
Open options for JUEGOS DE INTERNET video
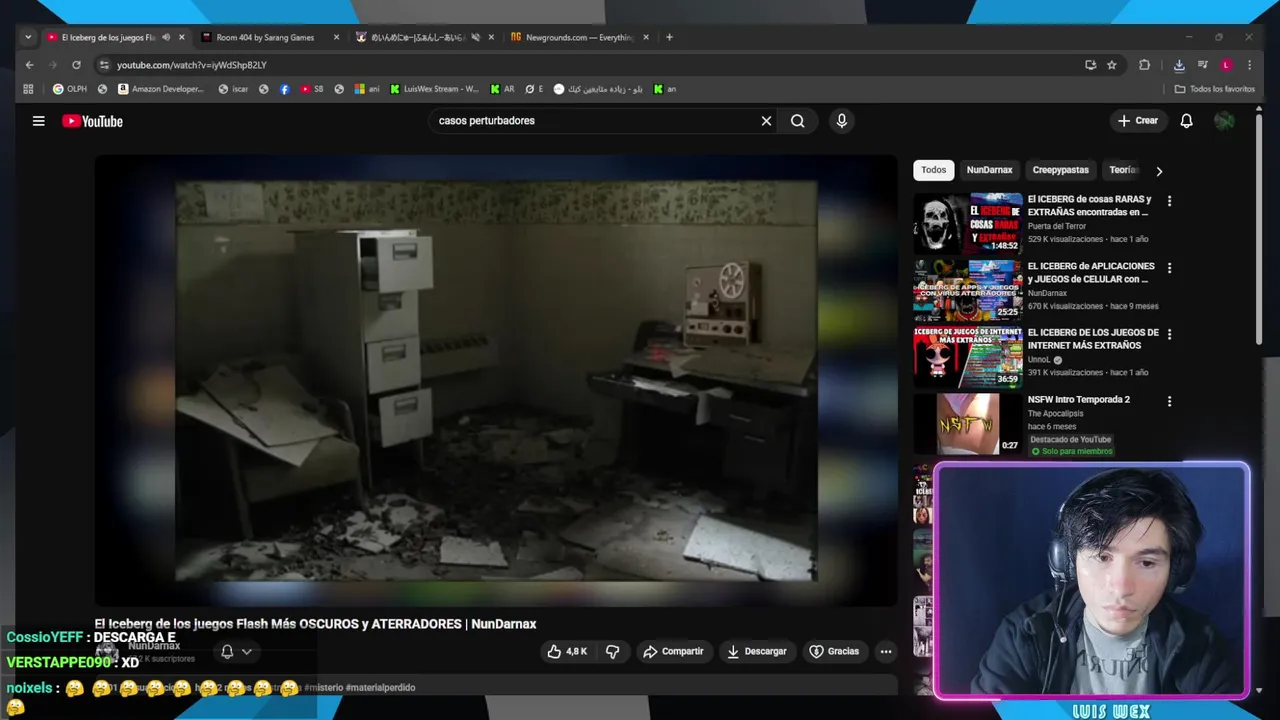(1169, 334)
